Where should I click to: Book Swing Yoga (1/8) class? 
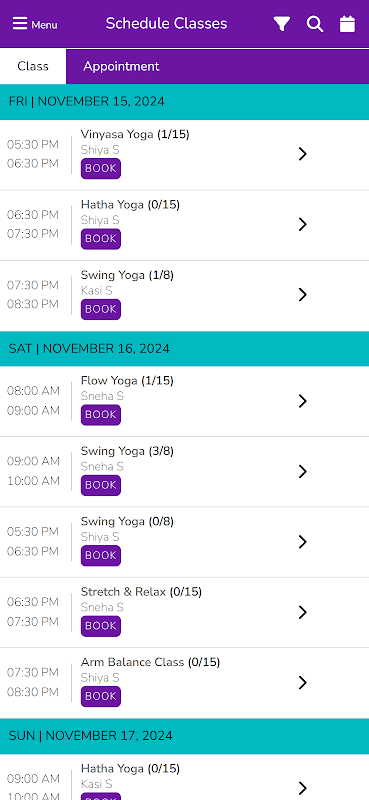(101, 309)
